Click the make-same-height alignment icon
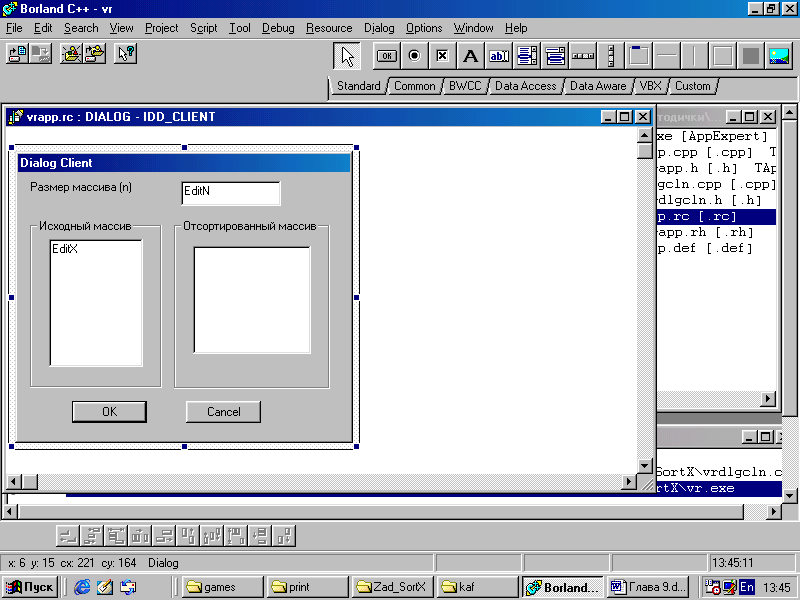 (x=236, y=536)
